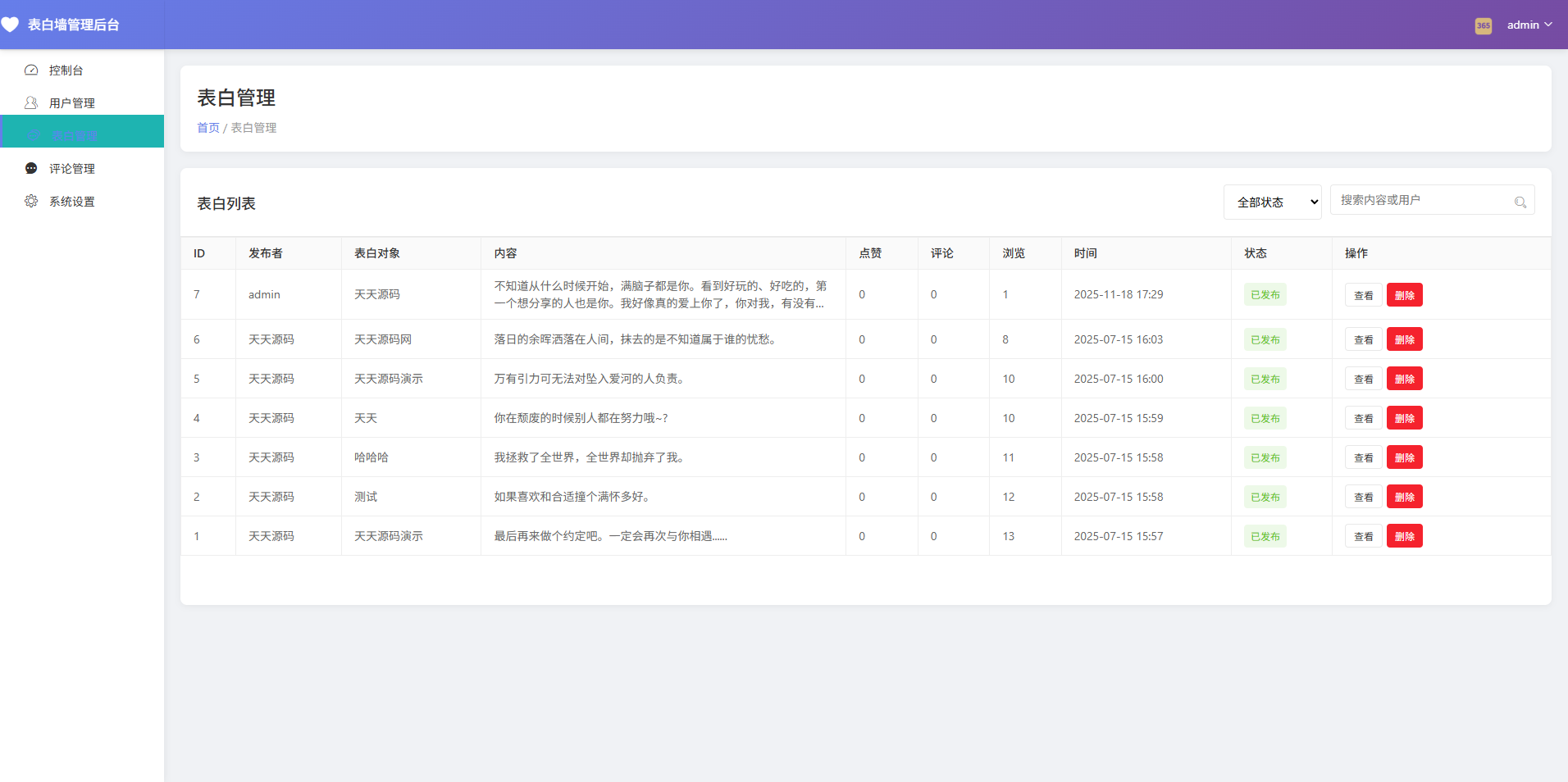Open 首页 from the breadcrumb
This screenshot has width=1568, height=782.
tap(207, 128)
